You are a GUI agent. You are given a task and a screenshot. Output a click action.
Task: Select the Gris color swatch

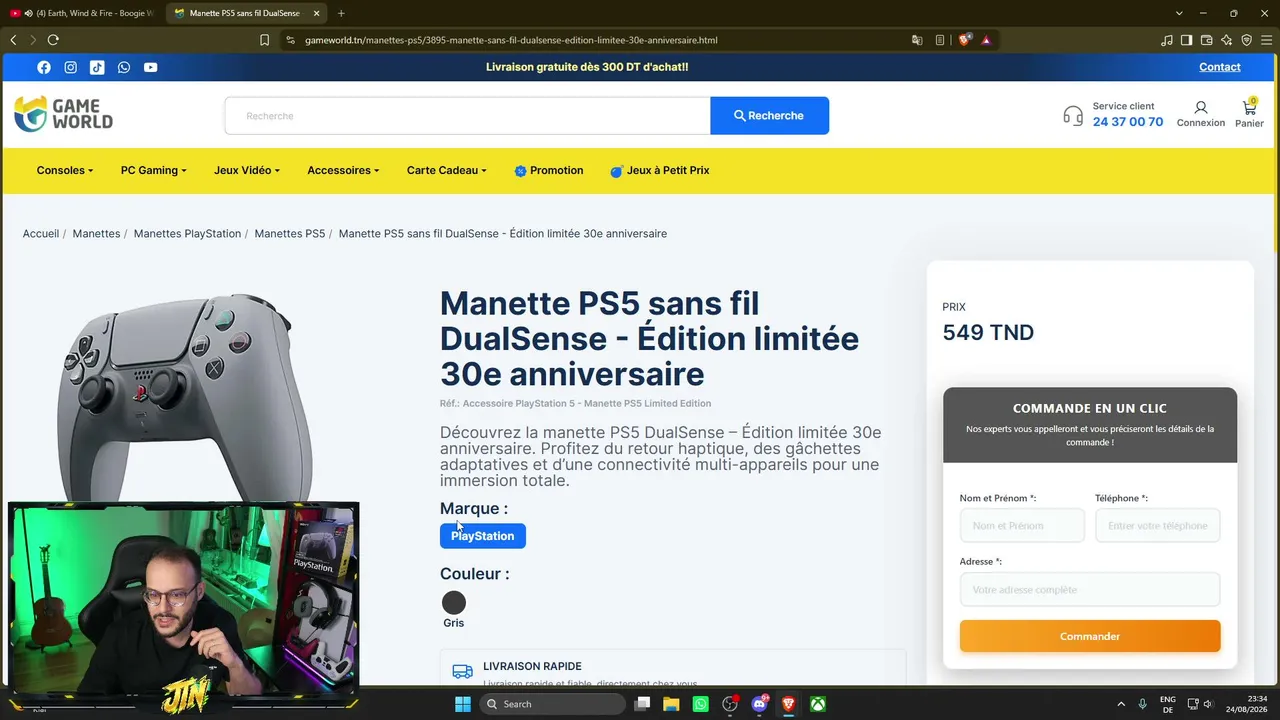click(454, 603)
